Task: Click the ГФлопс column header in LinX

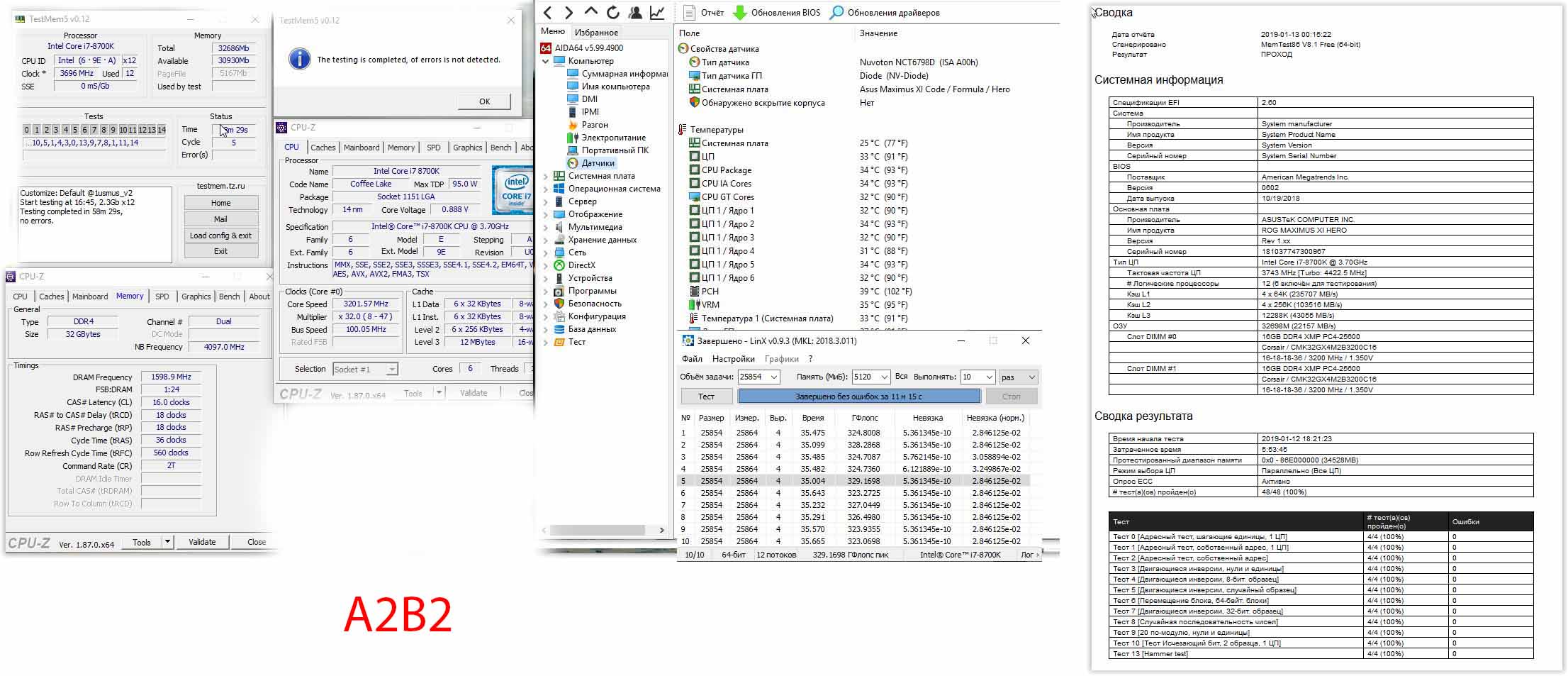Action: point(865,418)
